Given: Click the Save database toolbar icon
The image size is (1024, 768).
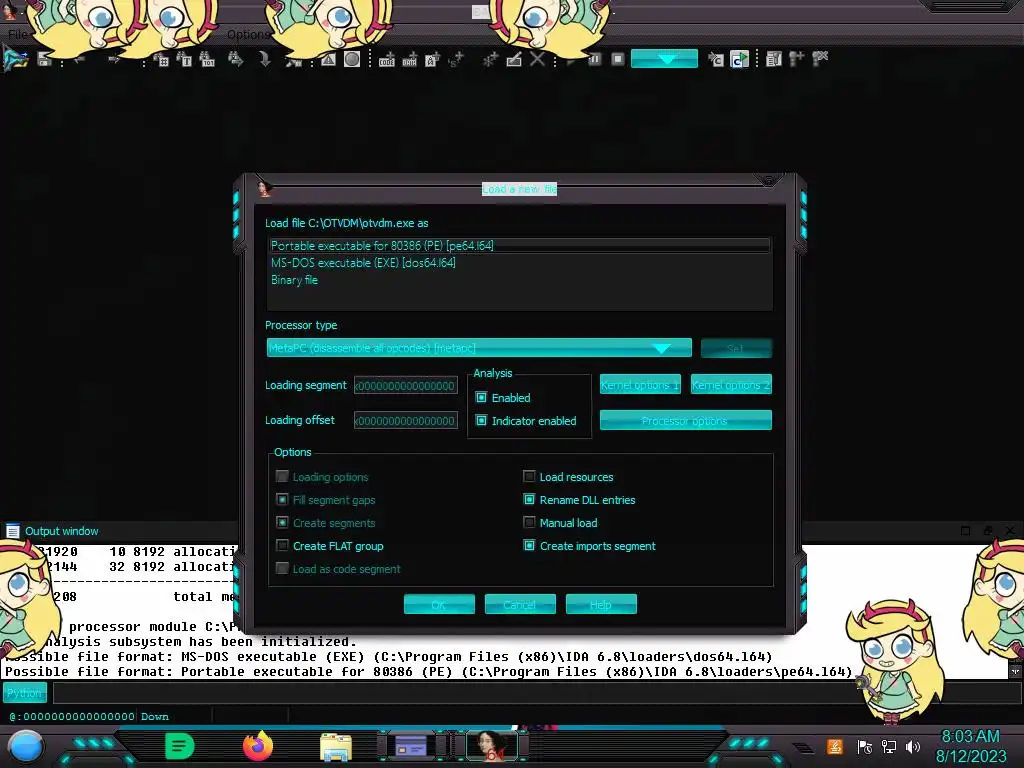Looking at the screenshot, I should click(x=44, y=59).
